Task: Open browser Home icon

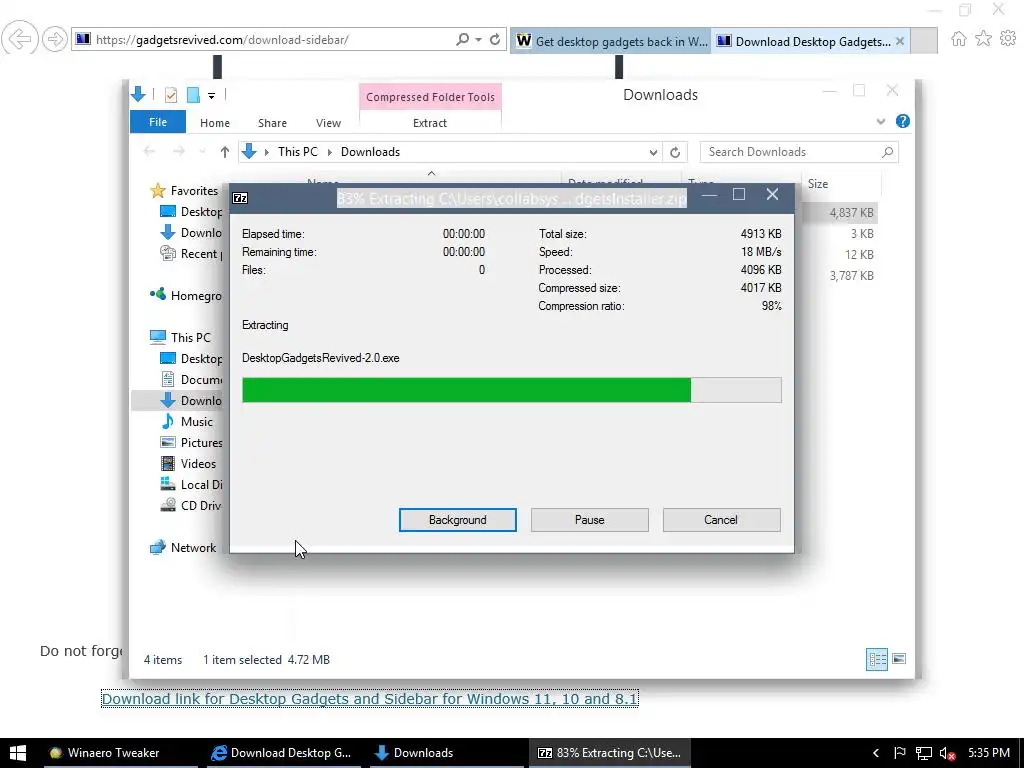Action: point(959,39)
